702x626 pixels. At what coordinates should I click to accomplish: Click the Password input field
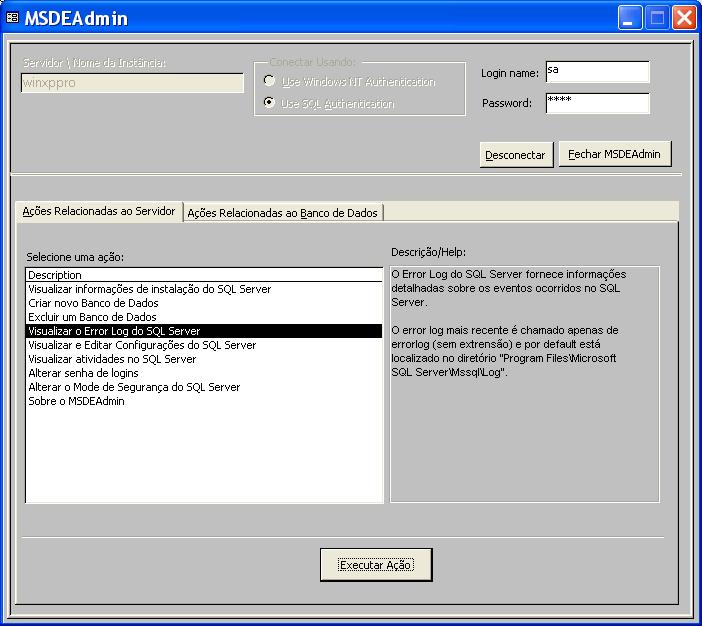(597, 103)
